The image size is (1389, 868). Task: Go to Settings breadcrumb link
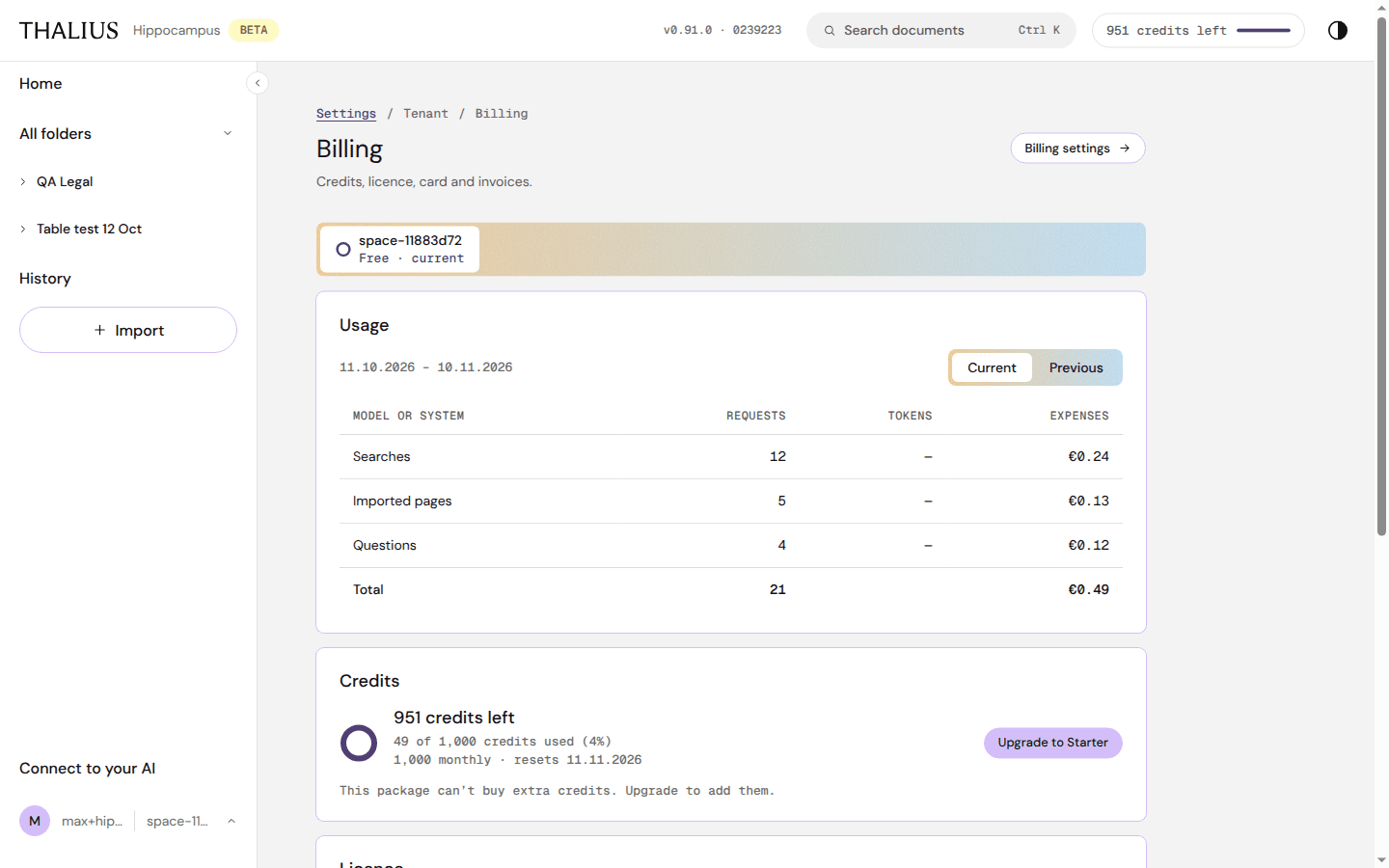[346, 114]
